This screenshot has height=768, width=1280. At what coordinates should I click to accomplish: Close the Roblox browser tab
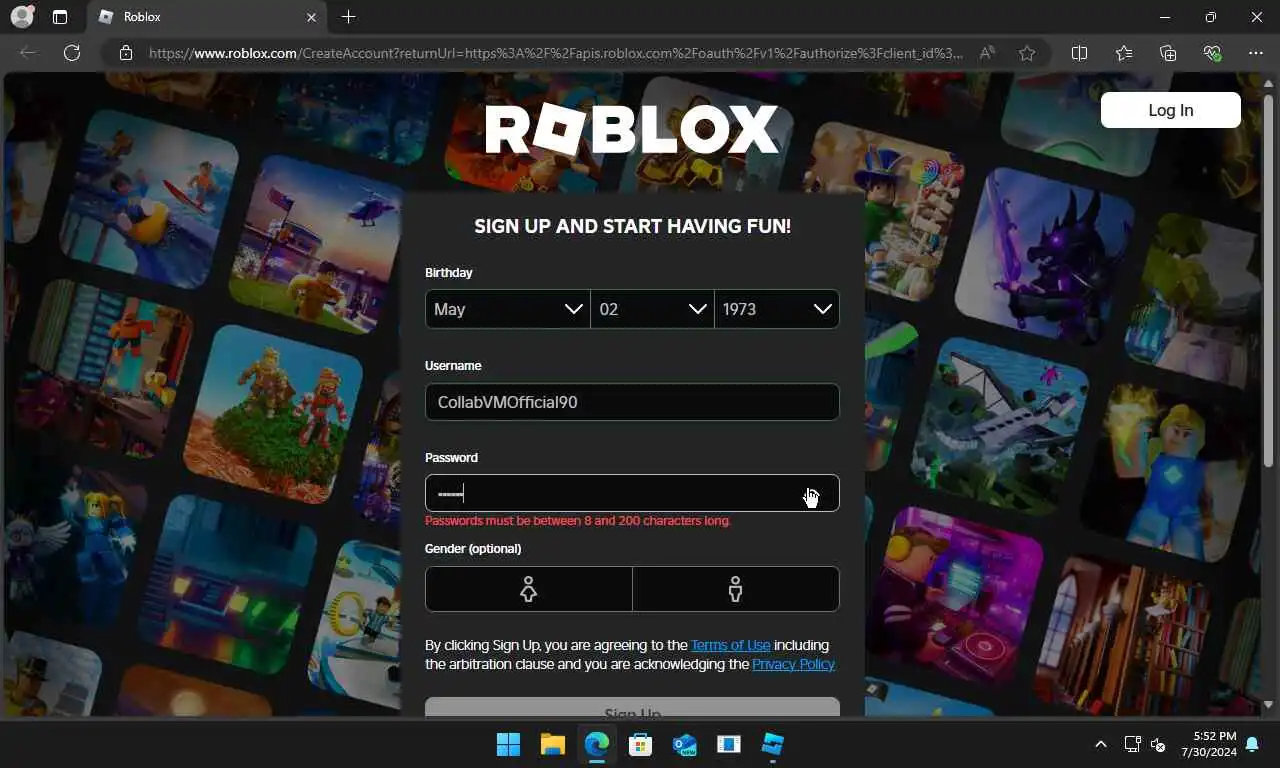pos(311,17)
